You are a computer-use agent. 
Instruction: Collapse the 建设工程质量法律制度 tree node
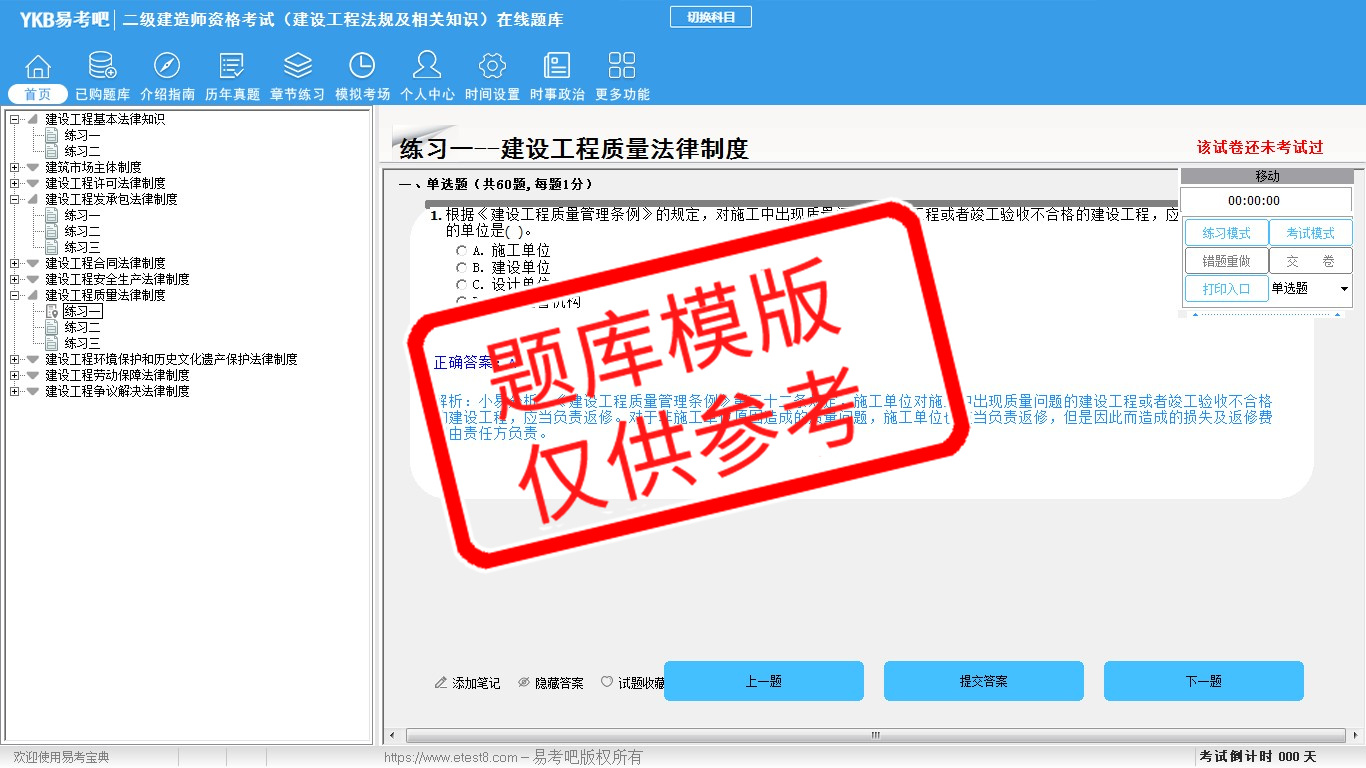(x=15, y=295)
